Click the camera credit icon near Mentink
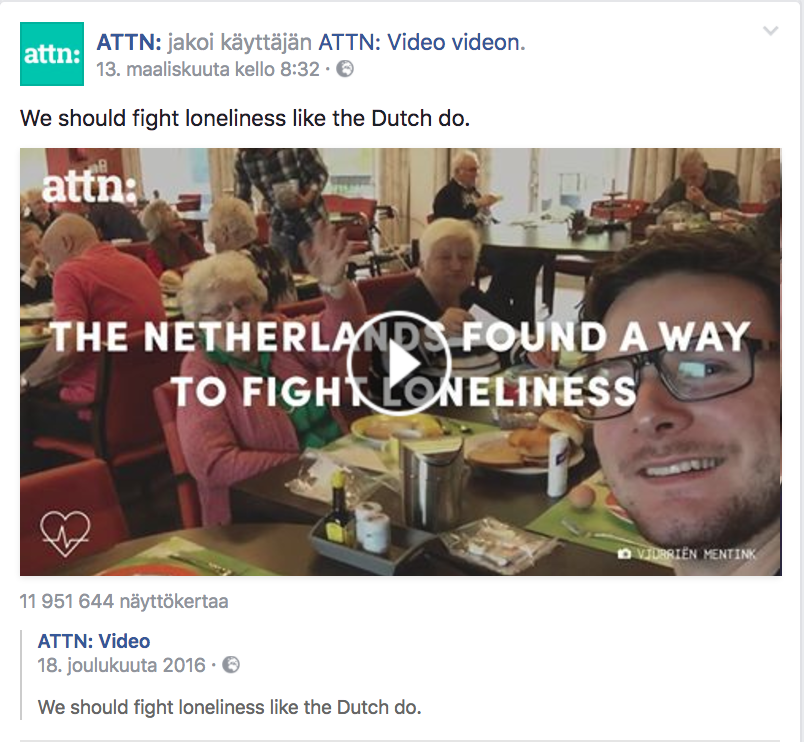 point(624,554)
